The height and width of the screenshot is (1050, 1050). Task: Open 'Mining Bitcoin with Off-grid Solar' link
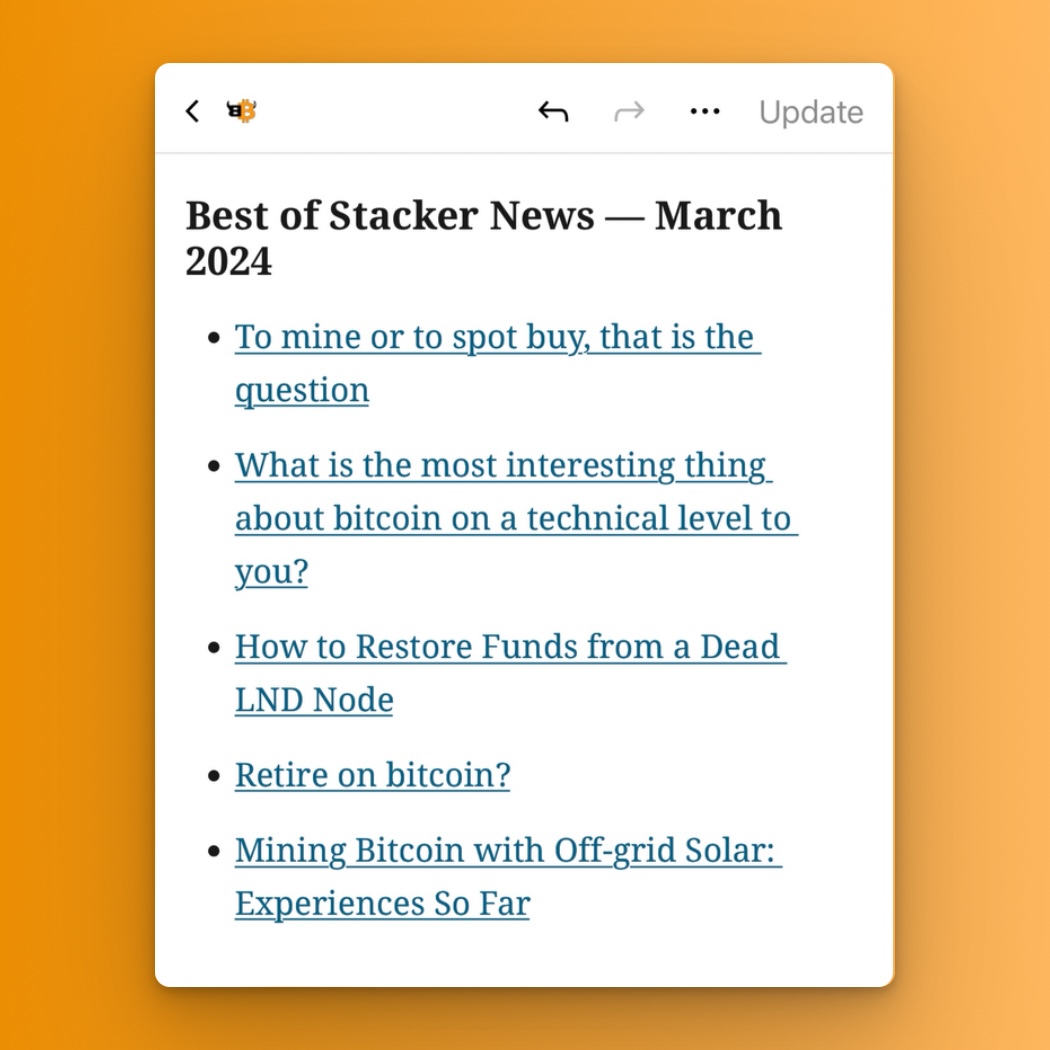click(508, 877)
